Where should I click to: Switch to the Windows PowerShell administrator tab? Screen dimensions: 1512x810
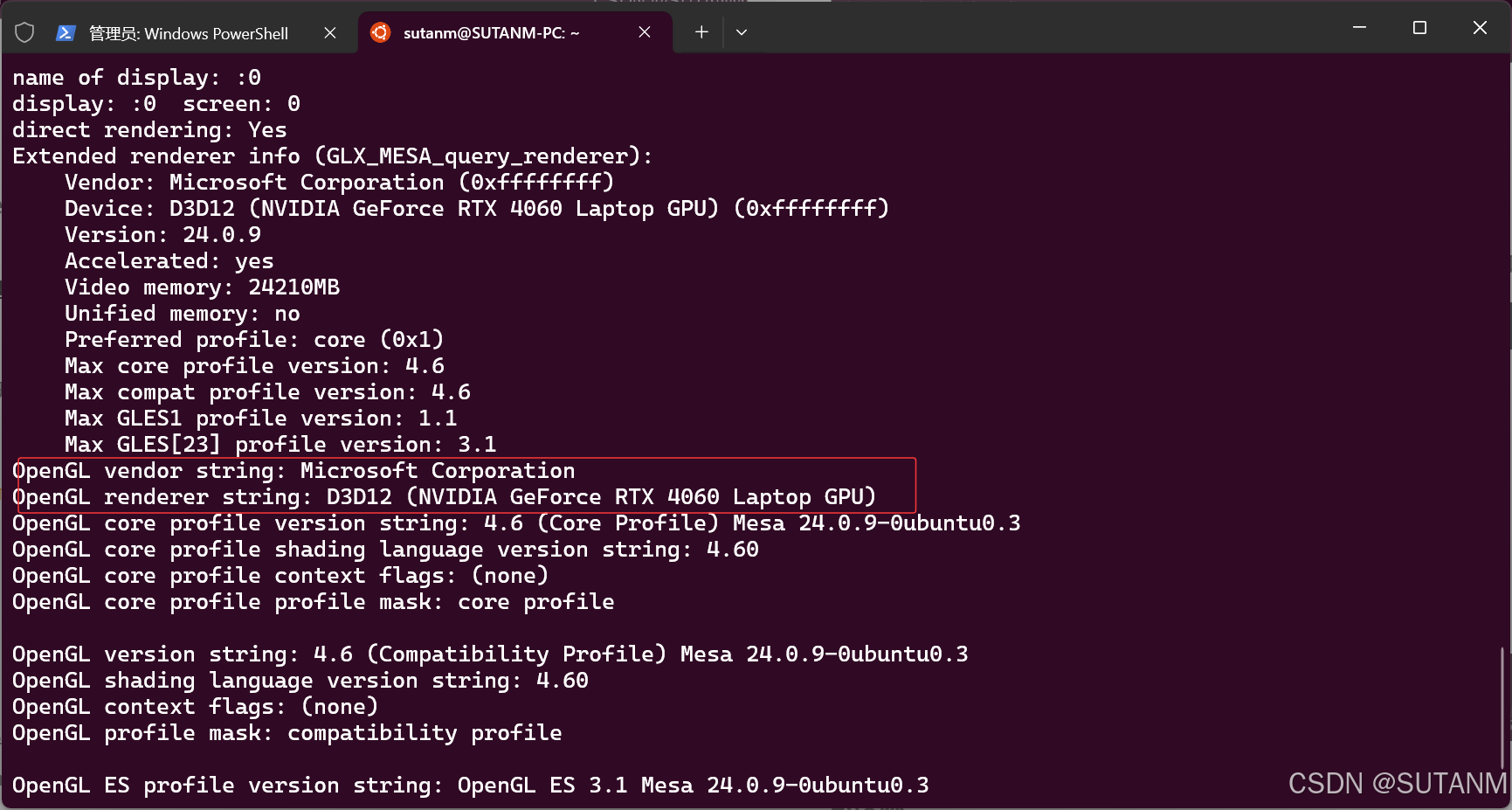[188, 33]
